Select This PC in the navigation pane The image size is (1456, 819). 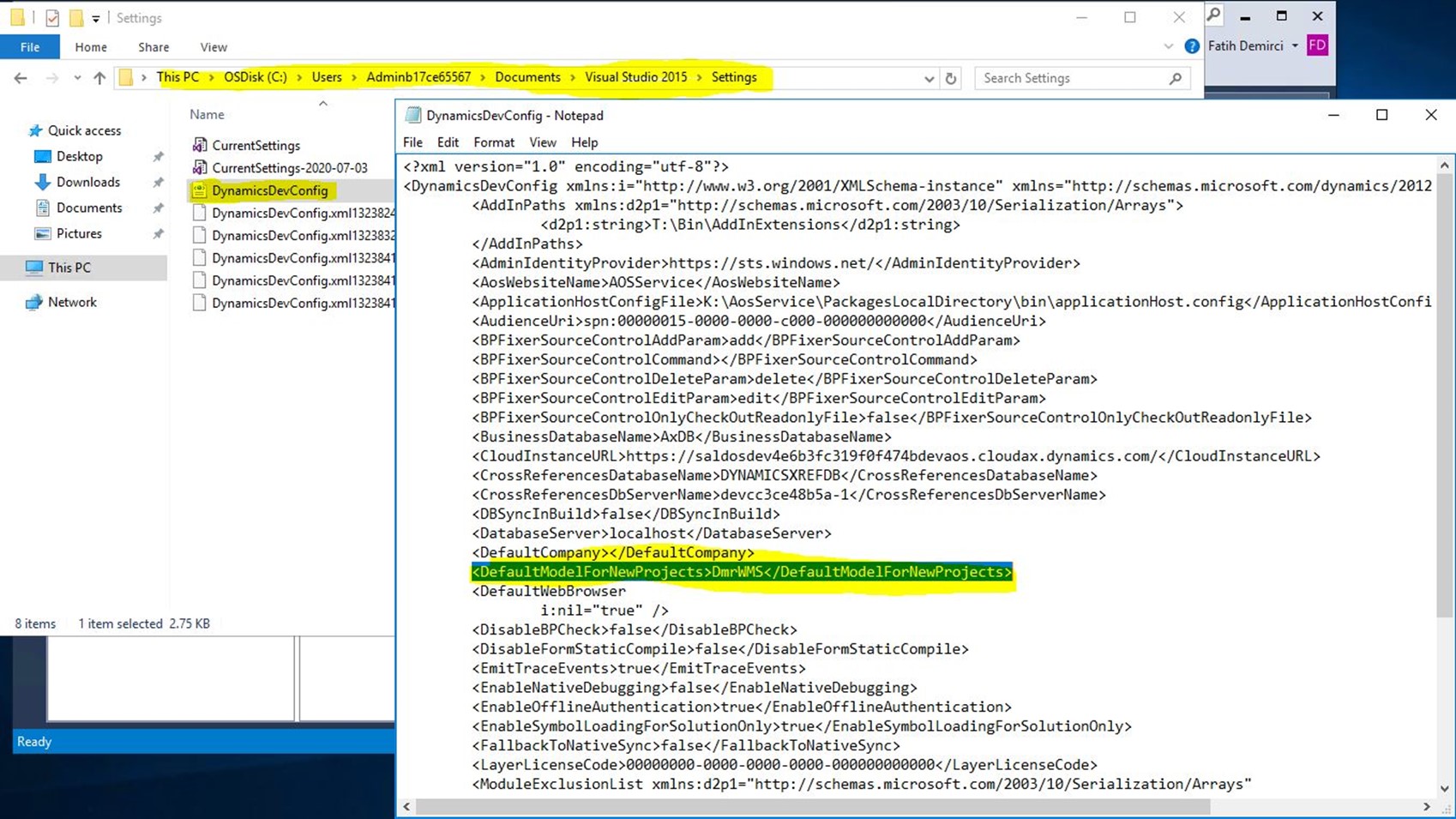69,268
